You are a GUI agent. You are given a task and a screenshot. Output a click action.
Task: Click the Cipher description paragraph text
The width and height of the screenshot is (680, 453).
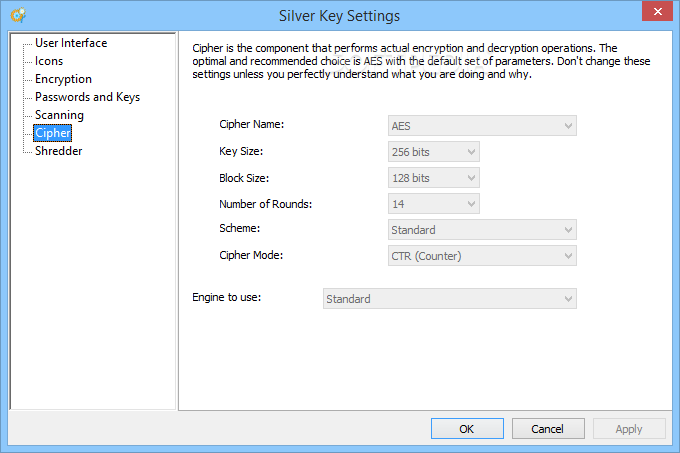pyautogui.click(x=421, y=61)
